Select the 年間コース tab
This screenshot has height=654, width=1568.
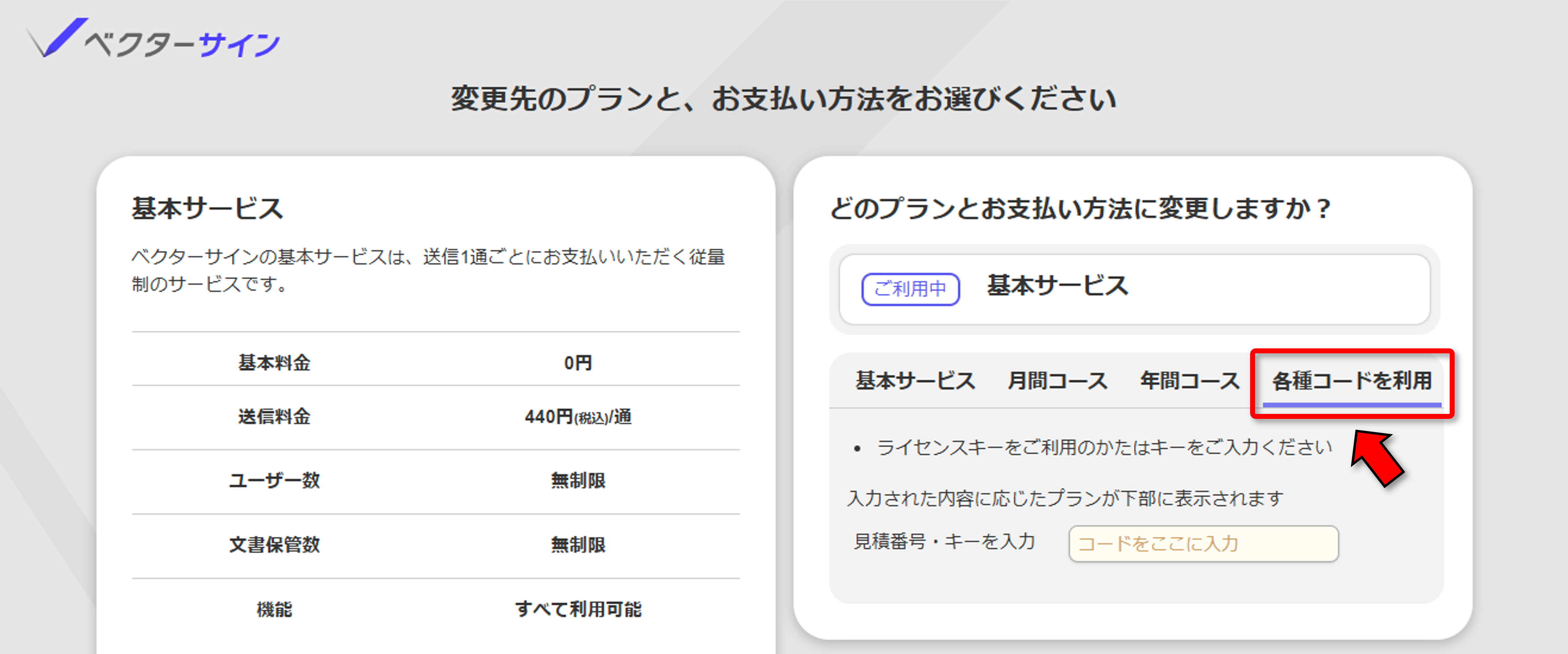tap(1190, 381)
